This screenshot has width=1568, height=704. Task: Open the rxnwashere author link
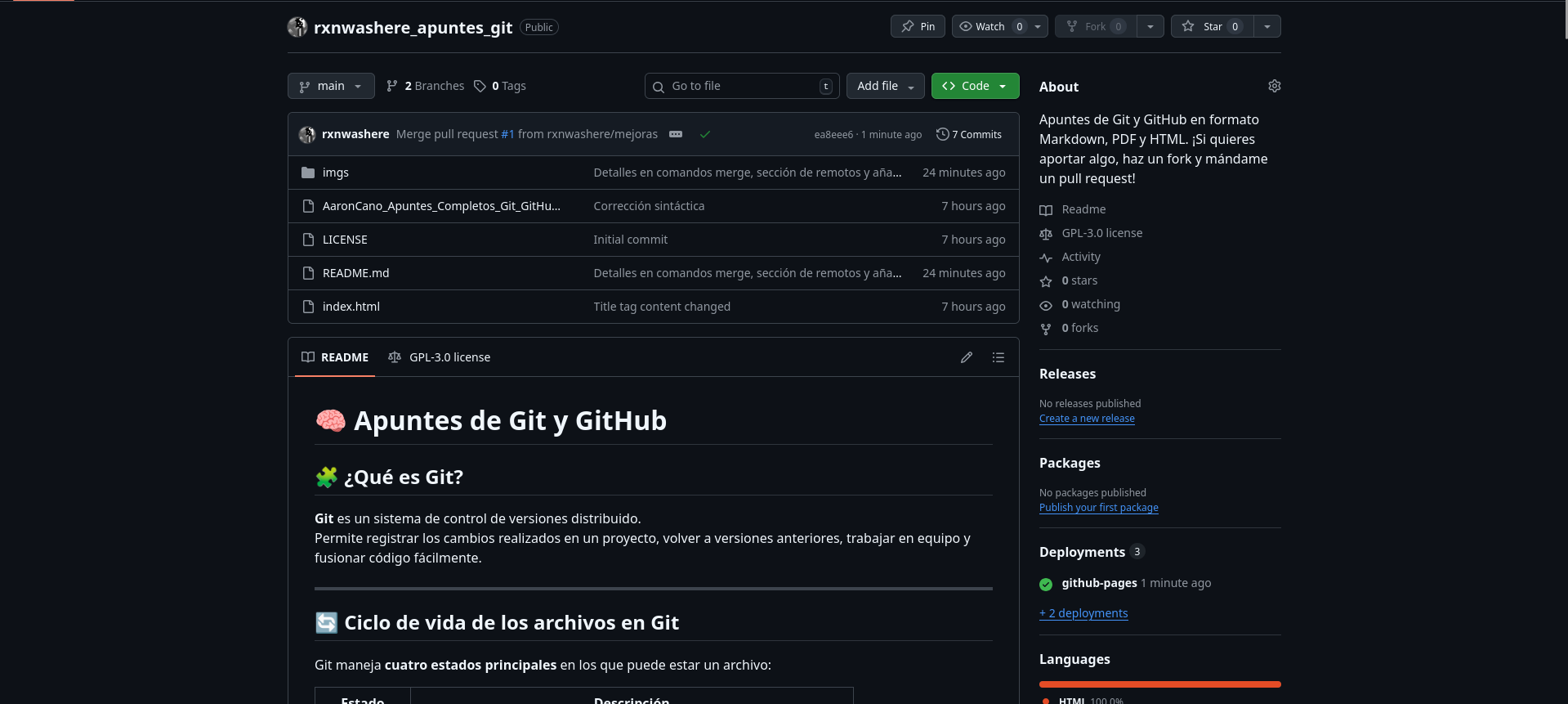click(355, 134)
